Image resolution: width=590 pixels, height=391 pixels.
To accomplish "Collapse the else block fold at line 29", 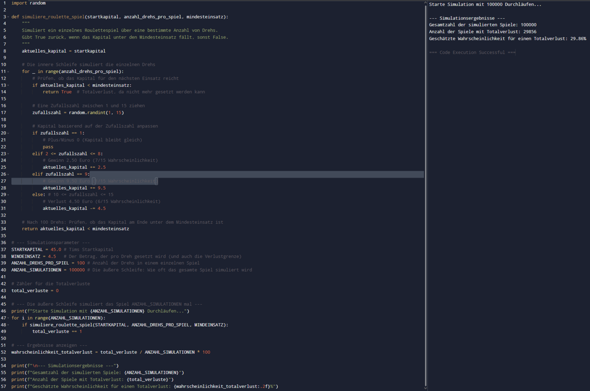I will click(x=8, y=195).
